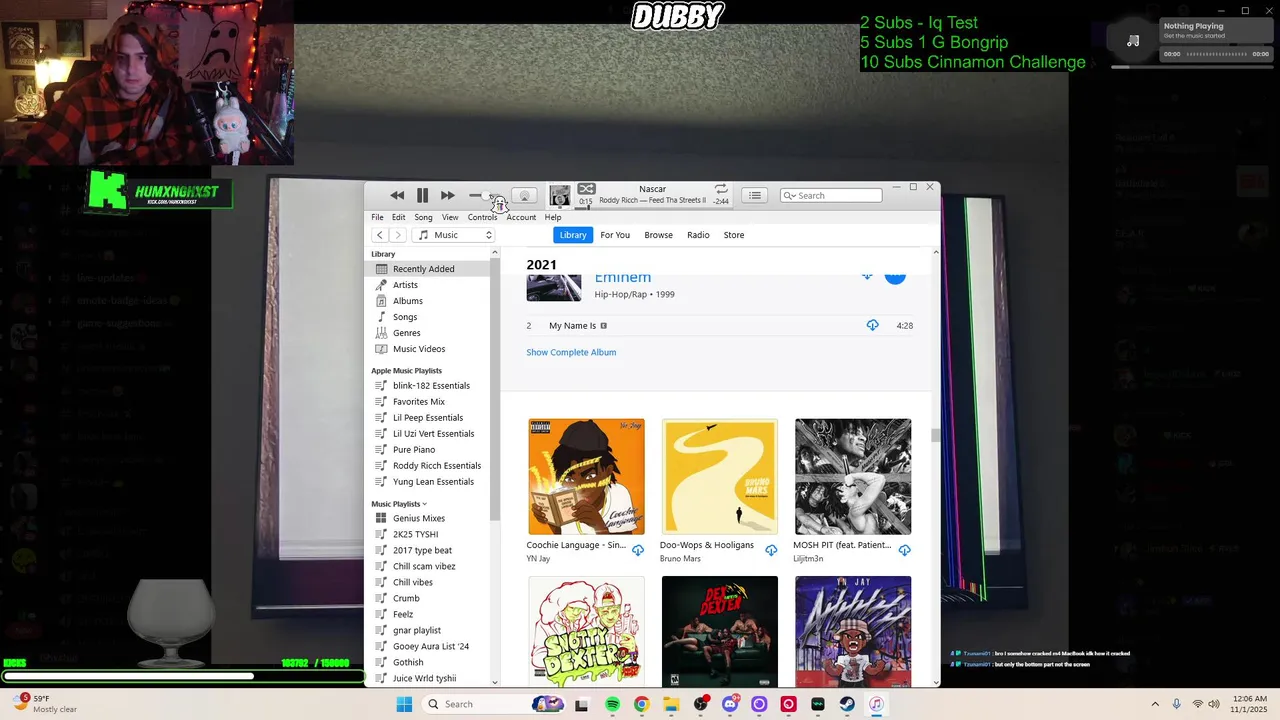Download the My Name Is track
Screen dimensions: 1280x720
[872, 325]
